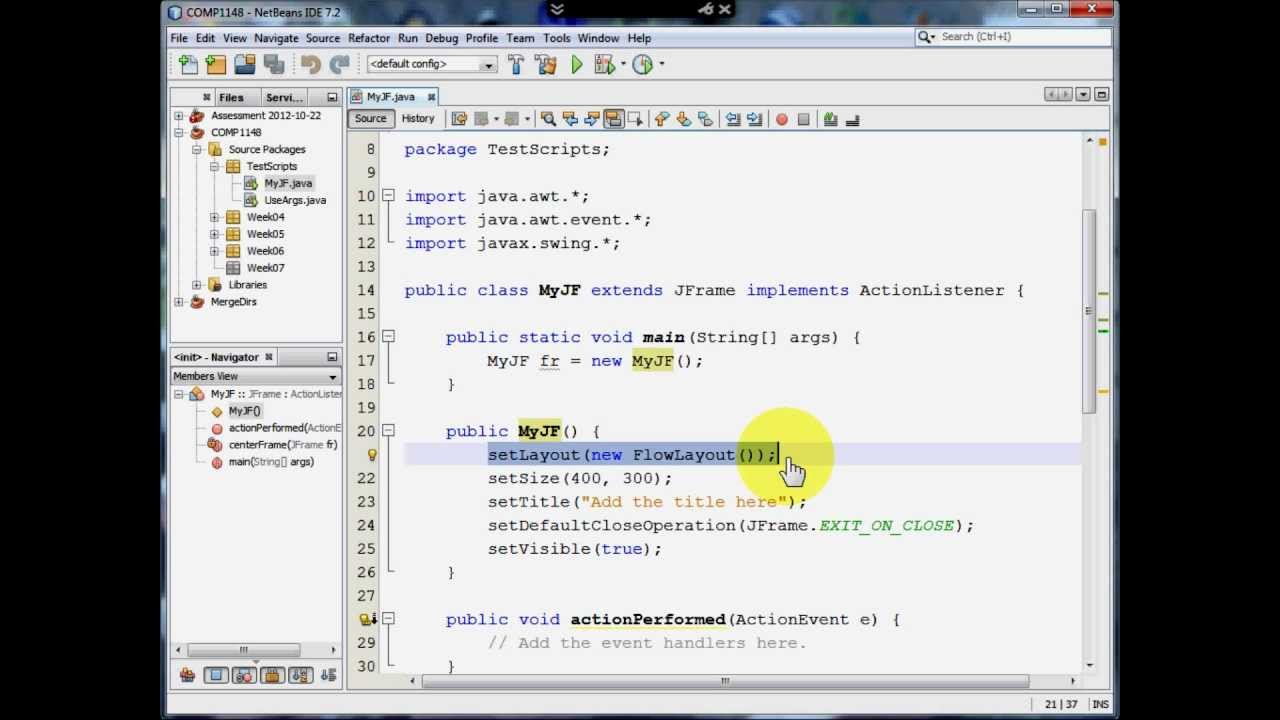Open the Debug menu
The width and height of the screenshot is (1280, 720).
tap(441, 38)
